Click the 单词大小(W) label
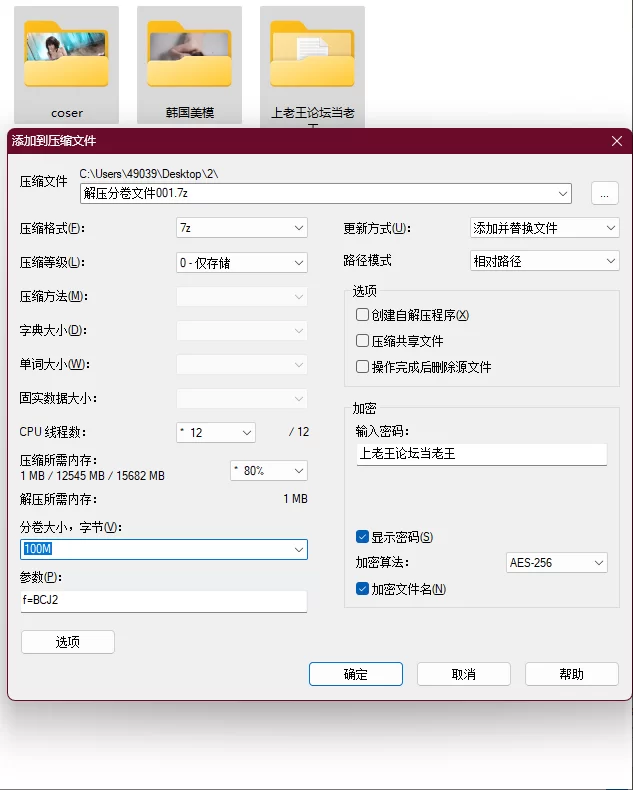This screenshot has width=633, height=790. coord(54,364)
